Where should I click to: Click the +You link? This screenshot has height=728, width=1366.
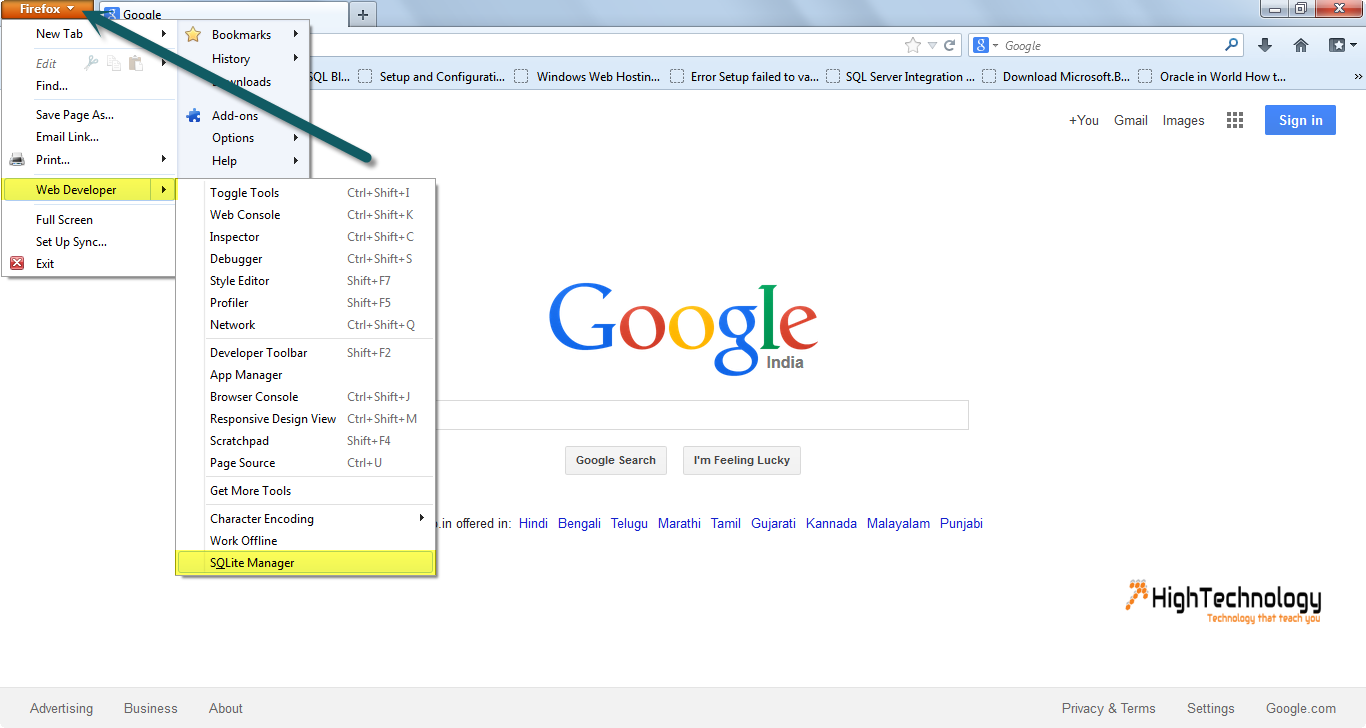(1084, 120)
